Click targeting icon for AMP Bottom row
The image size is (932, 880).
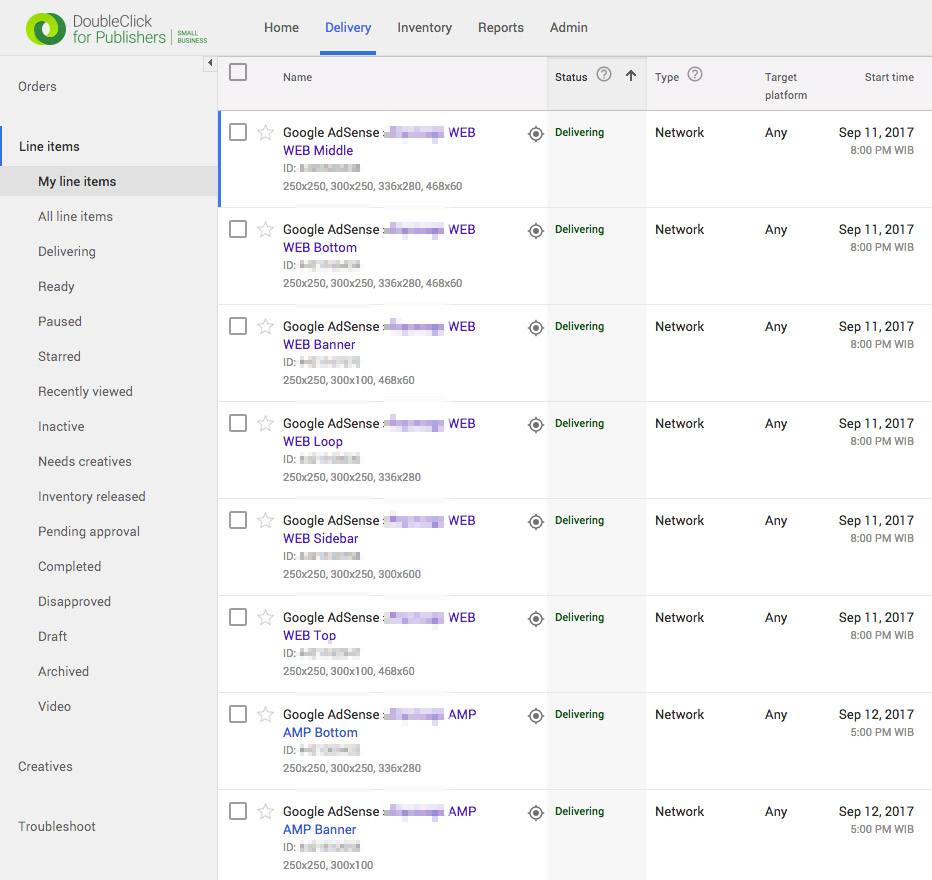pyautogui.click(x=536, y=715)
